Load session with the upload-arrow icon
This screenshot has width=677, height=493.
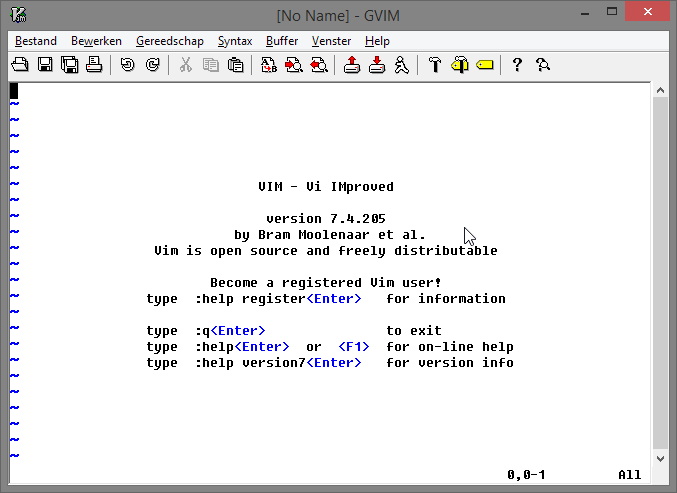(352, 65)
